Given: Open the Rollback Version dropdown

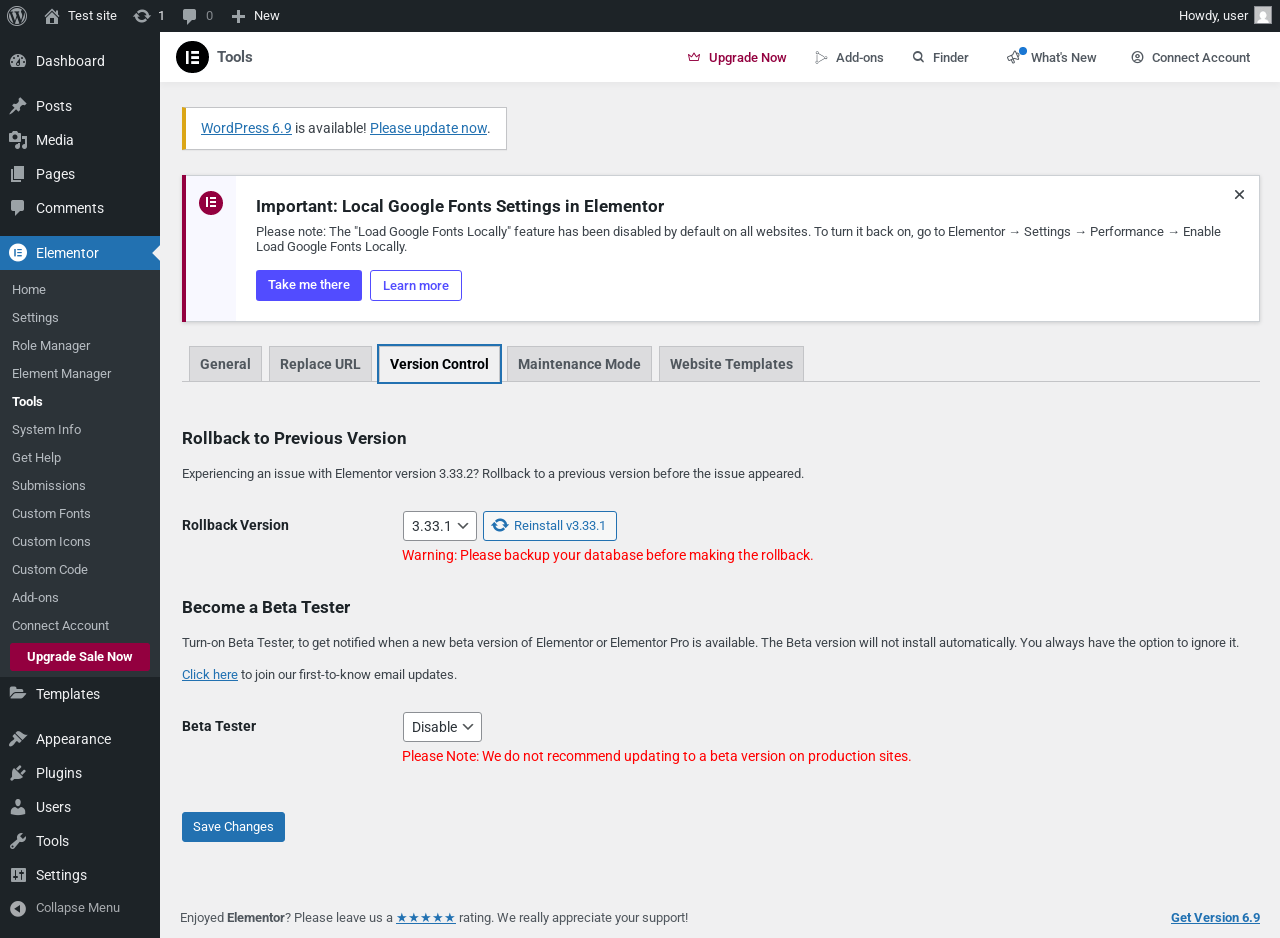Looking at the screenshot, I should coord(439,526).
